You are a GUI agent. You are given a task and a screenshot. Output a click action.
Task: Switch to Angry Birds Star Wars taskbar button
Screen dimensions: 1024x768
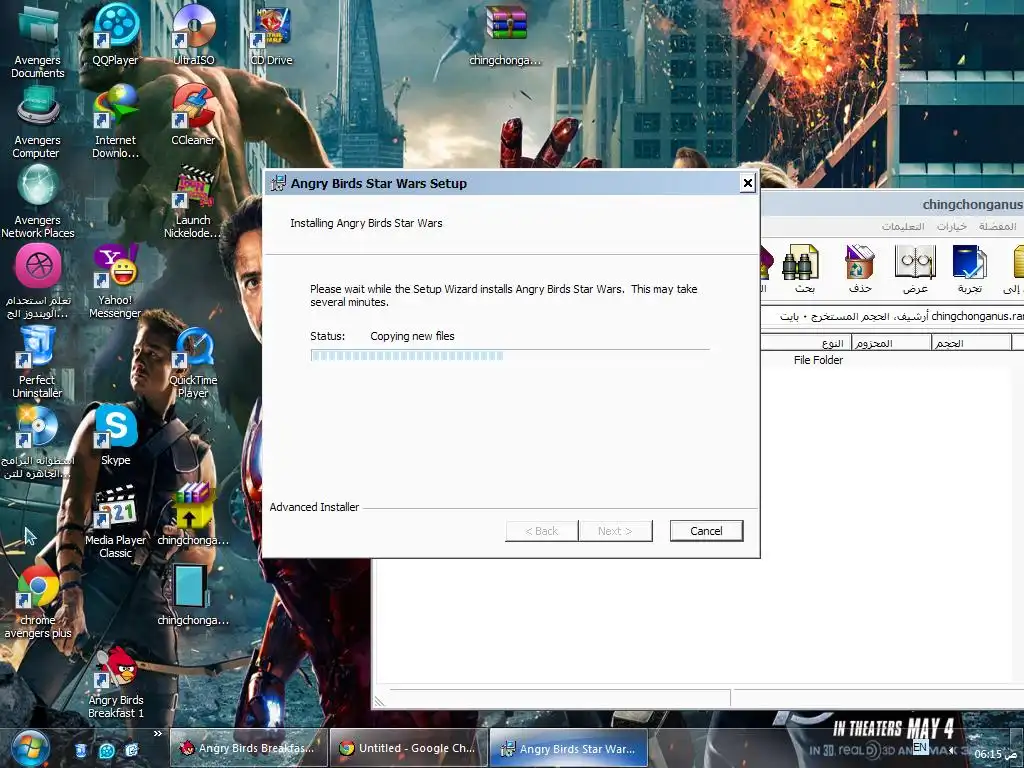569,748
